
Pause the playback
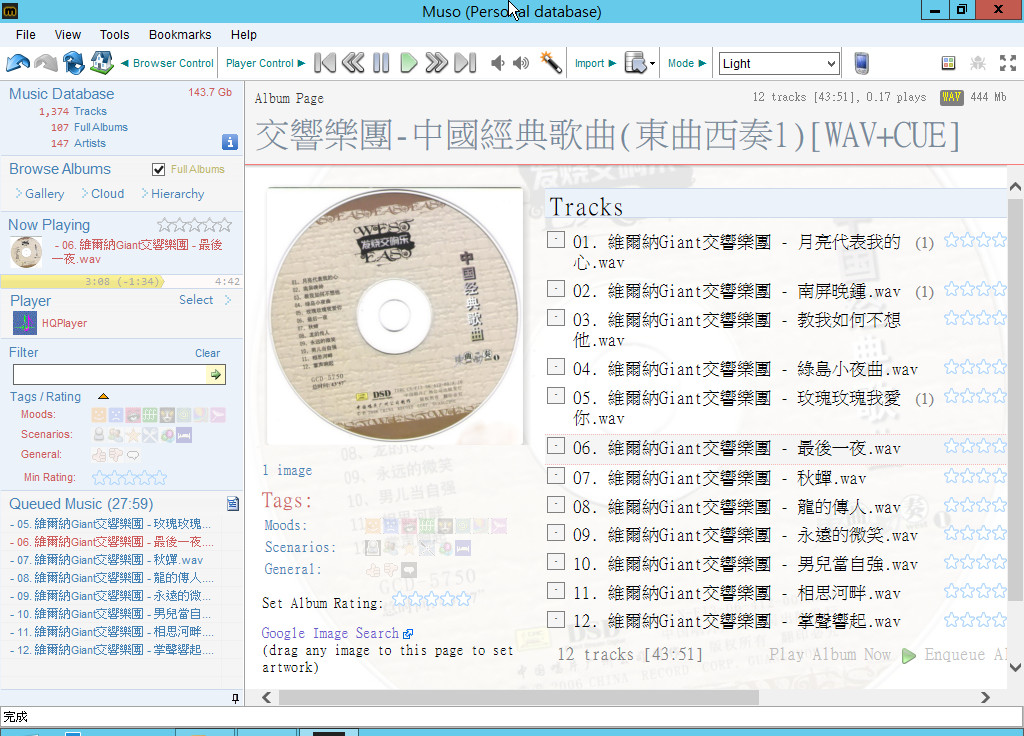click(x=381, y=63)
